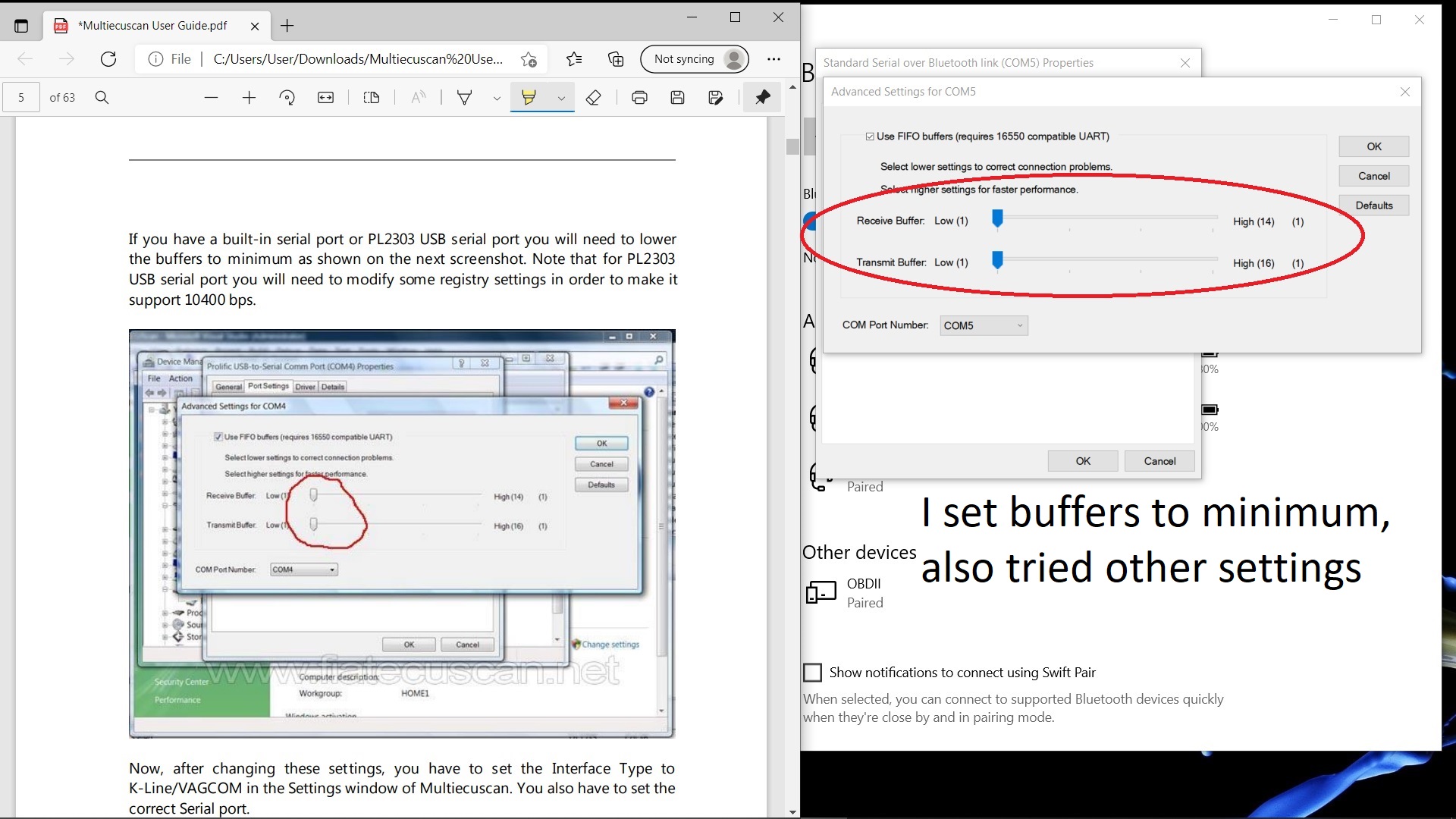This screenshot has width=1456, height=819.
Task: Click OK in COM5 Properties dialog
Action: click(1082, 461)
